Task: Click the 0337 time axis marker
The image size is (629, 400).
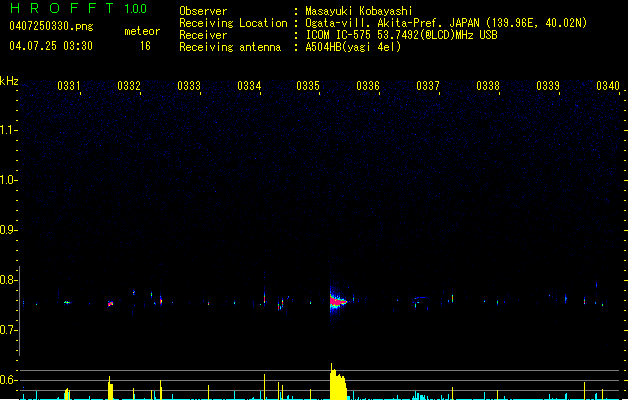Action: (428, 85)
